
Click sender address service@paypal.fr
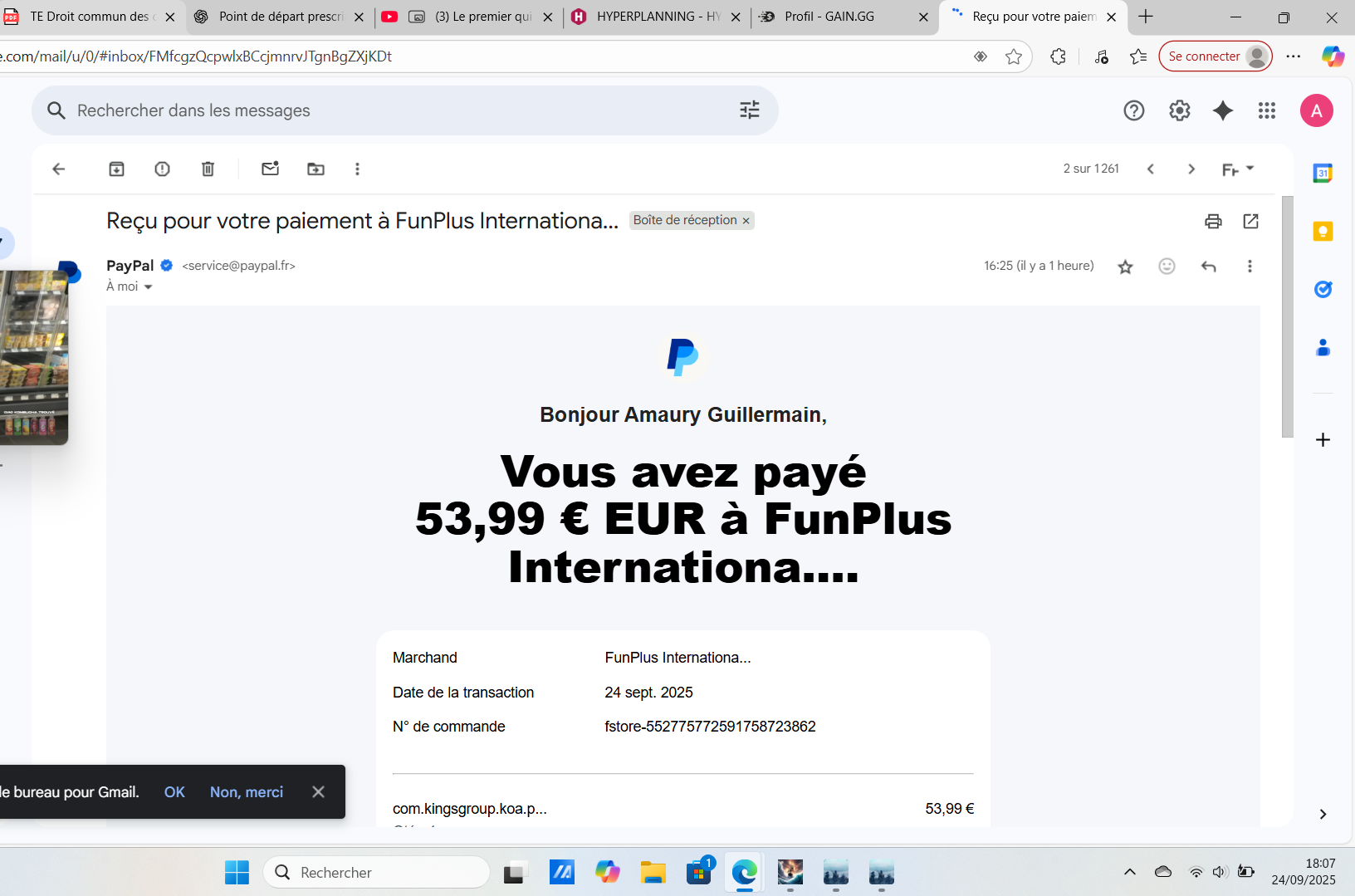(239, 266)
